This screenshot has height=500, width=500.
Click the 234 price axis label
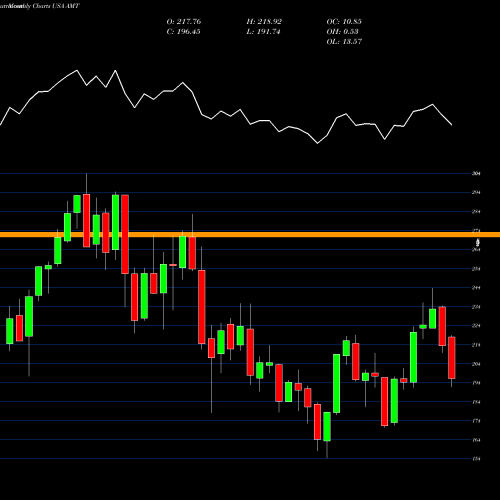(x=476, y=307)
